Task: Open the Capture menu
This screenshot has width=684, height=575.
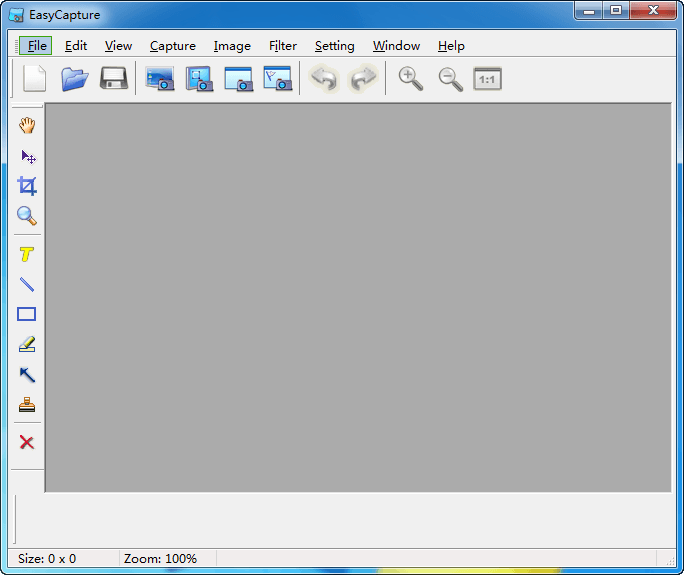Action: coord(173,46)
